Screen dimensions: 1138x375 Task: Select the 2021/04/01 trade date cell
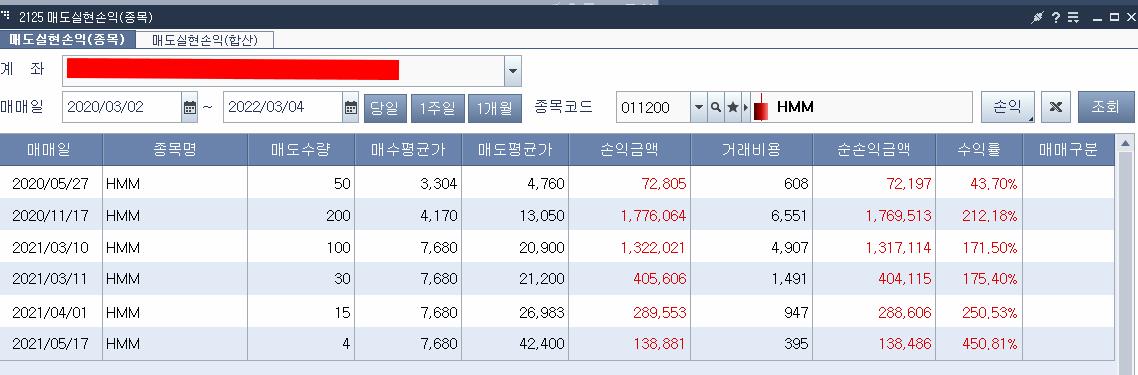pyautogui.click(x=50, y=313)
